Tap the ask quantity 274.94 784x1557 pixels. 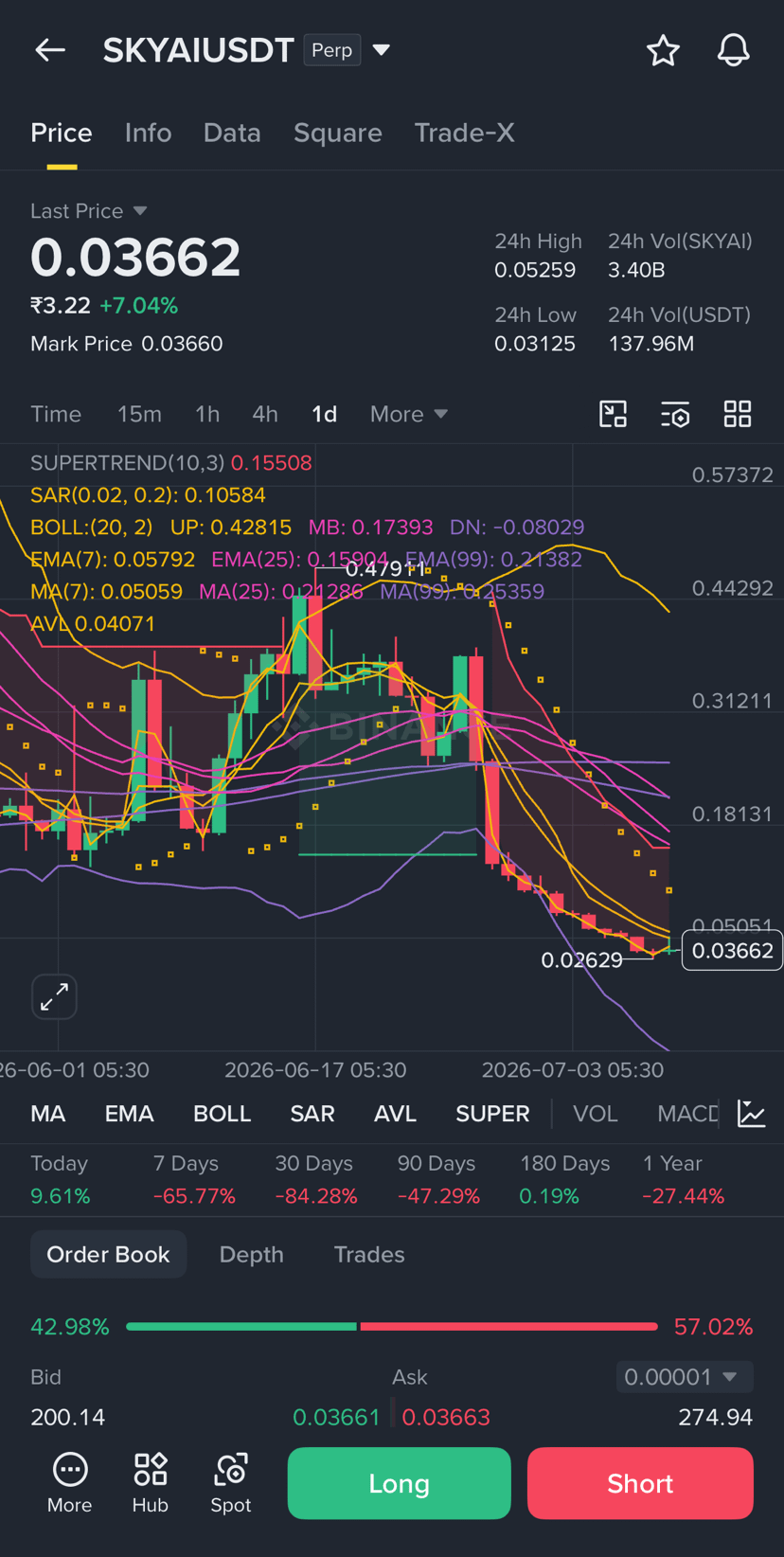click(716, 1417)
